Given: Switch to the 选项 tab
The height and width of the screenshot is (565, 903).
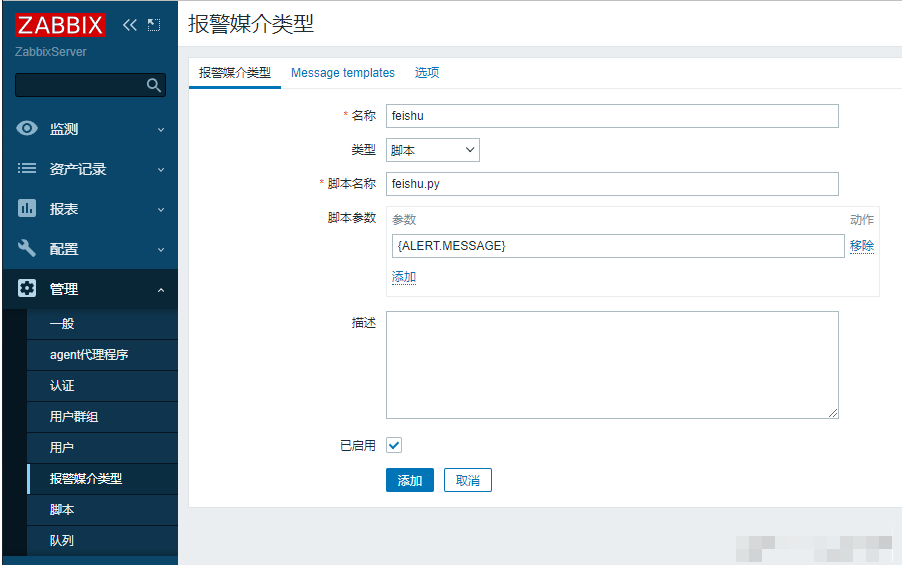Looking at the screenshot, I should coord(427,73).
